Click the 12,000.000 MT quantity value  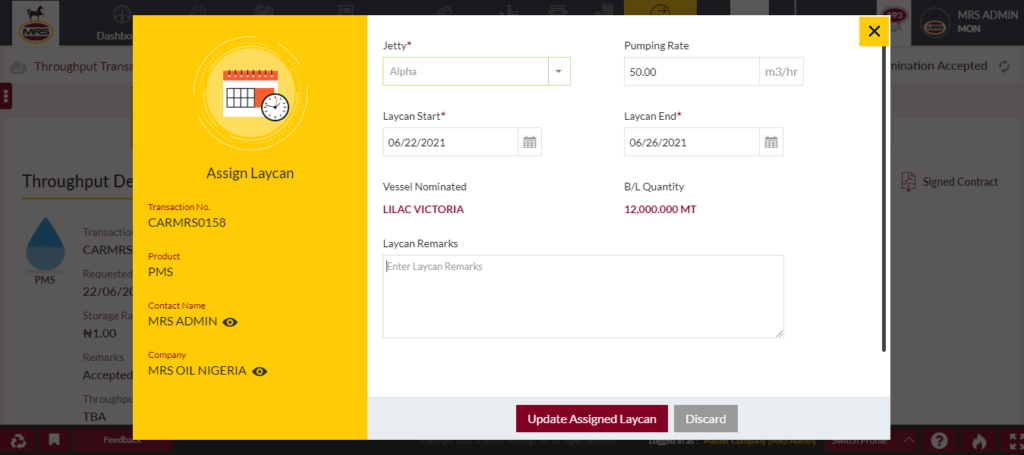pyautogui.click(x=661, y=210)
